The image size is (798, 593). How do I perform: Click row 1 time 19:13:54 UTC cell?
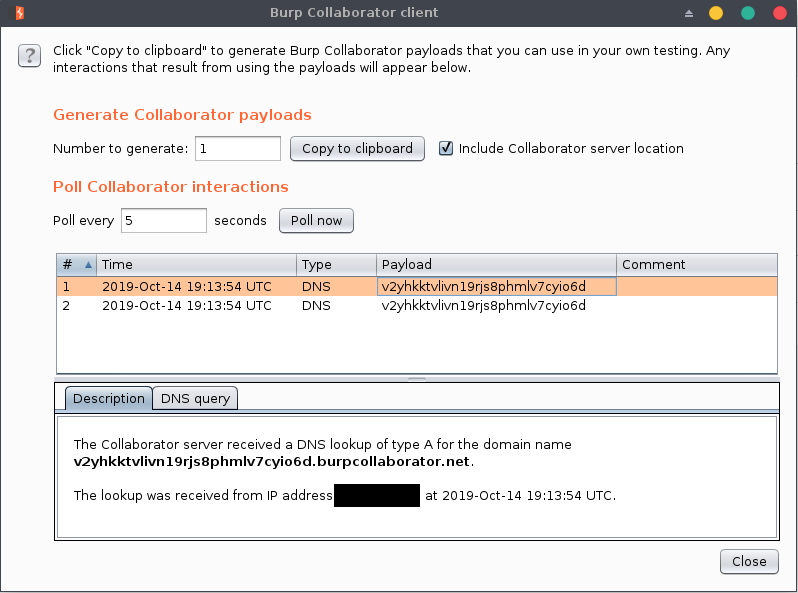pos(196,287)
